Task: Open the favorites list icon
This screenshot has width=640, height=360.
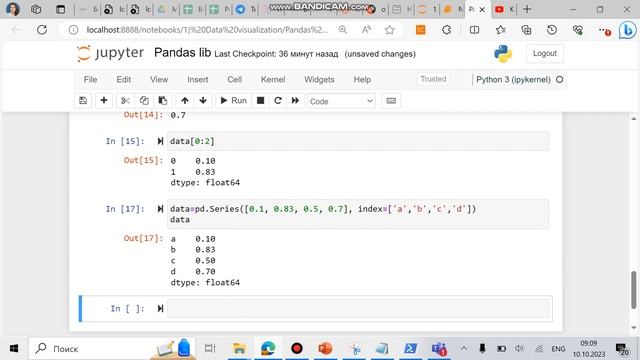Action: click(500, 30)
